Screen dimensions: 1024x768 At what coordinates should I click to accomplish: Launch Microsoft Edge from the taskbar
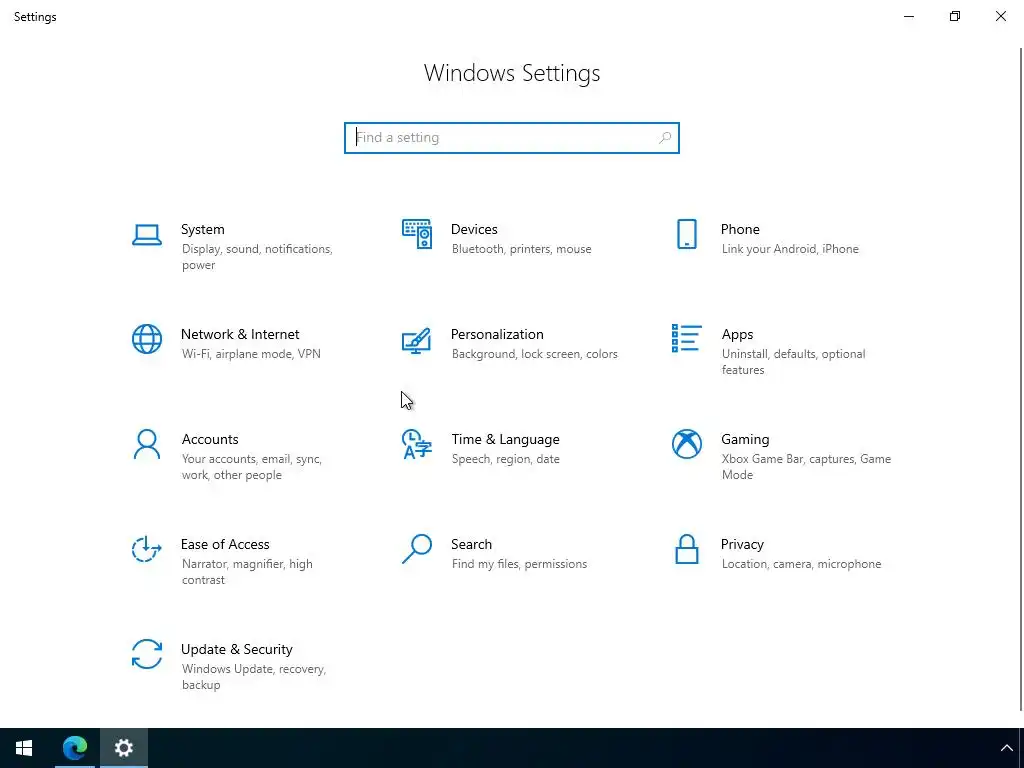(x=74, y=748)
